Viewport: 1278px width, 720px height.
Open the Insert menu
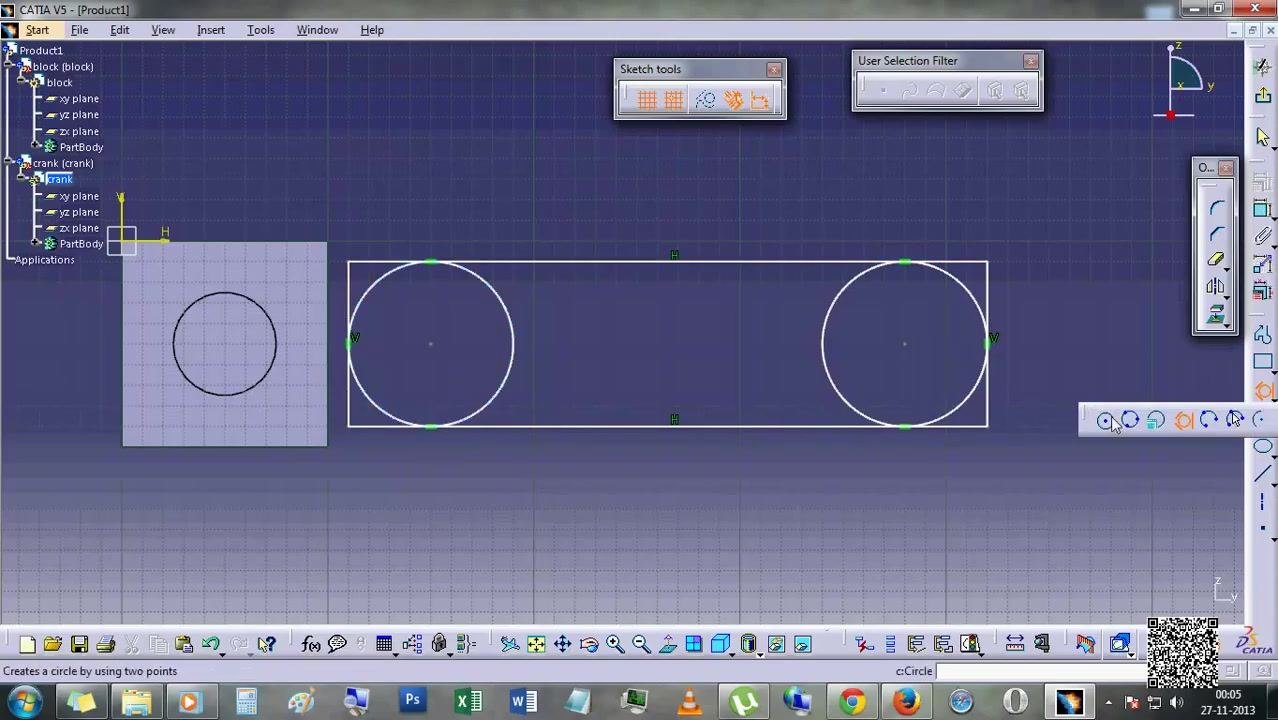(211, 30)
